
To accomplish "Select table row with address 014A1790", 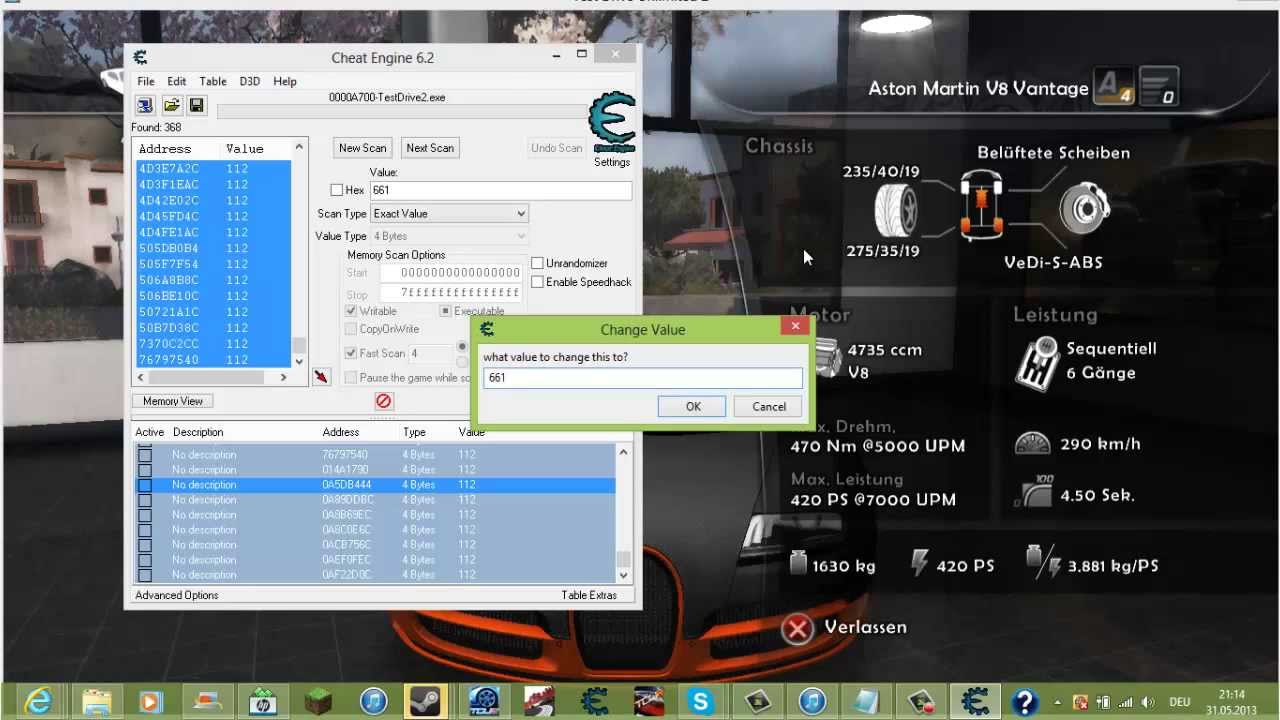I will (375, 469).
